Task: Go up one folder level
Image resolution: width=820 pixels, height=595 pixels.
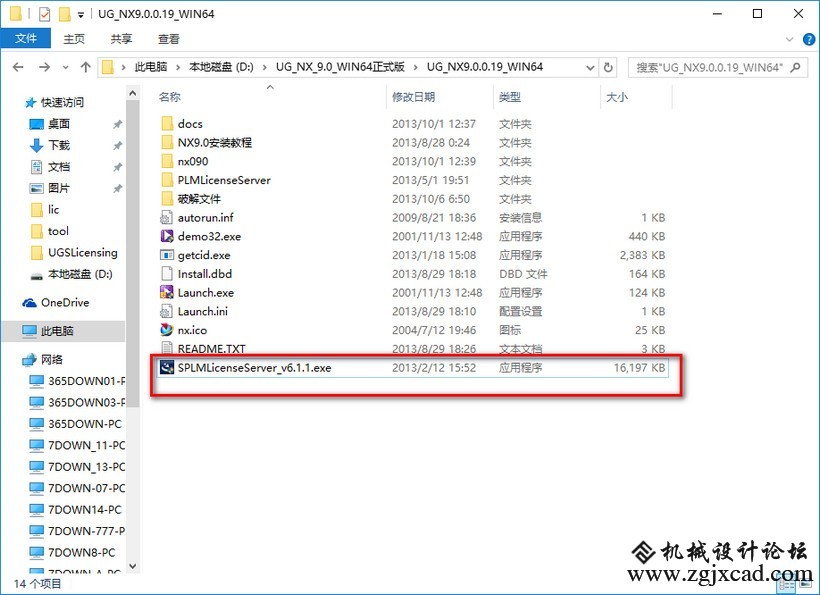Action: pos(85,67)
